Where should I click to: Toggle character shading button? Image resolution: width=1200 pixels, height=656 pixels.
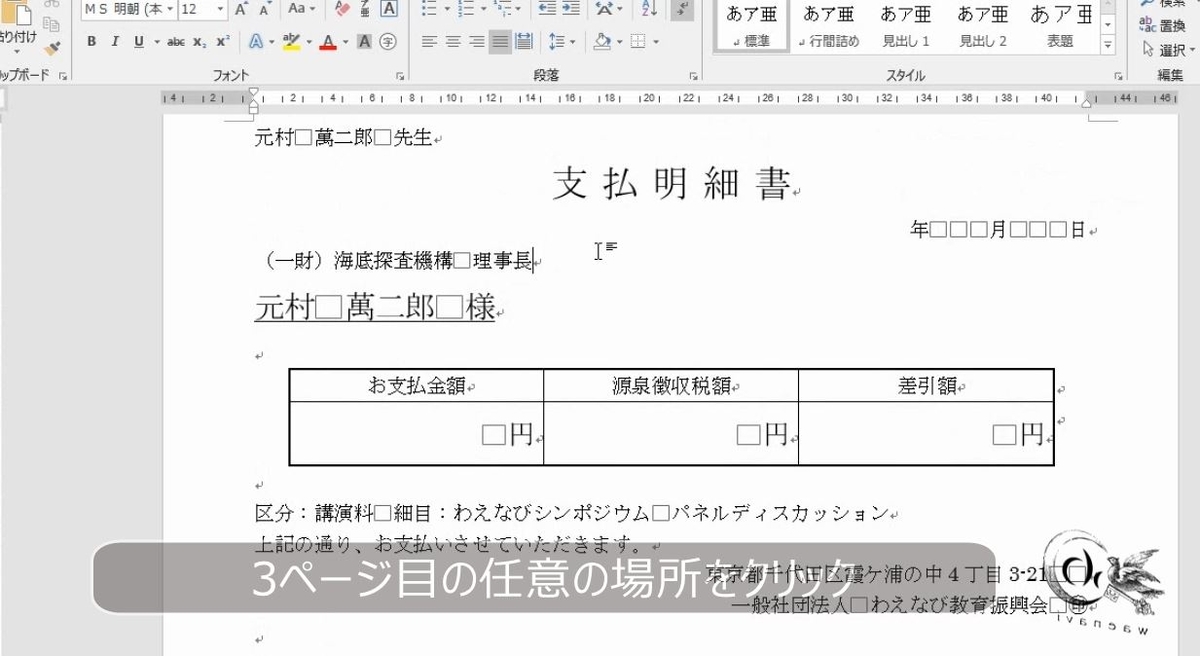coord(365,42)
